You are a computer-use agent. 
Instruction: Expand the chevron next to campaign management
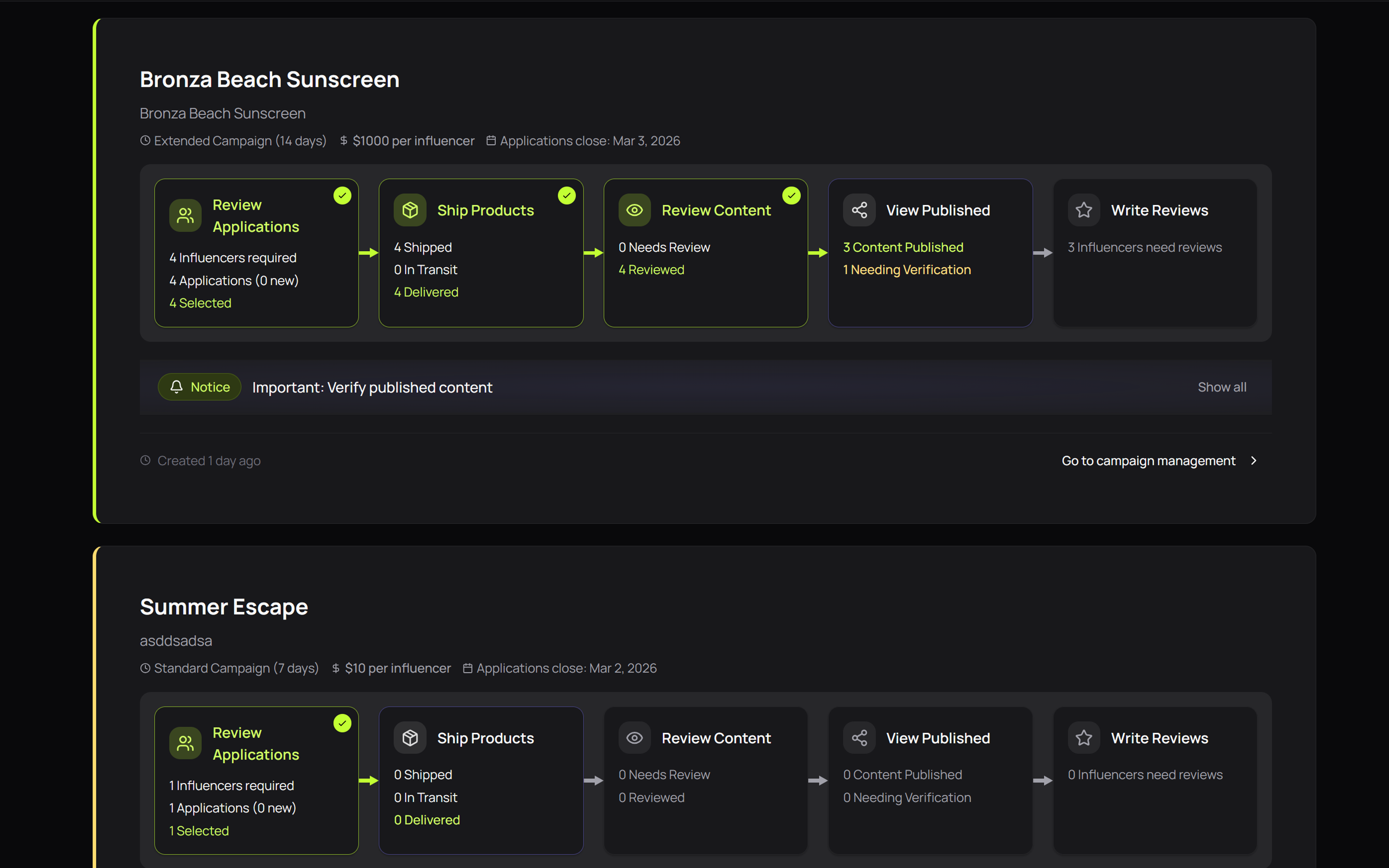click(x=1253, y=461)
